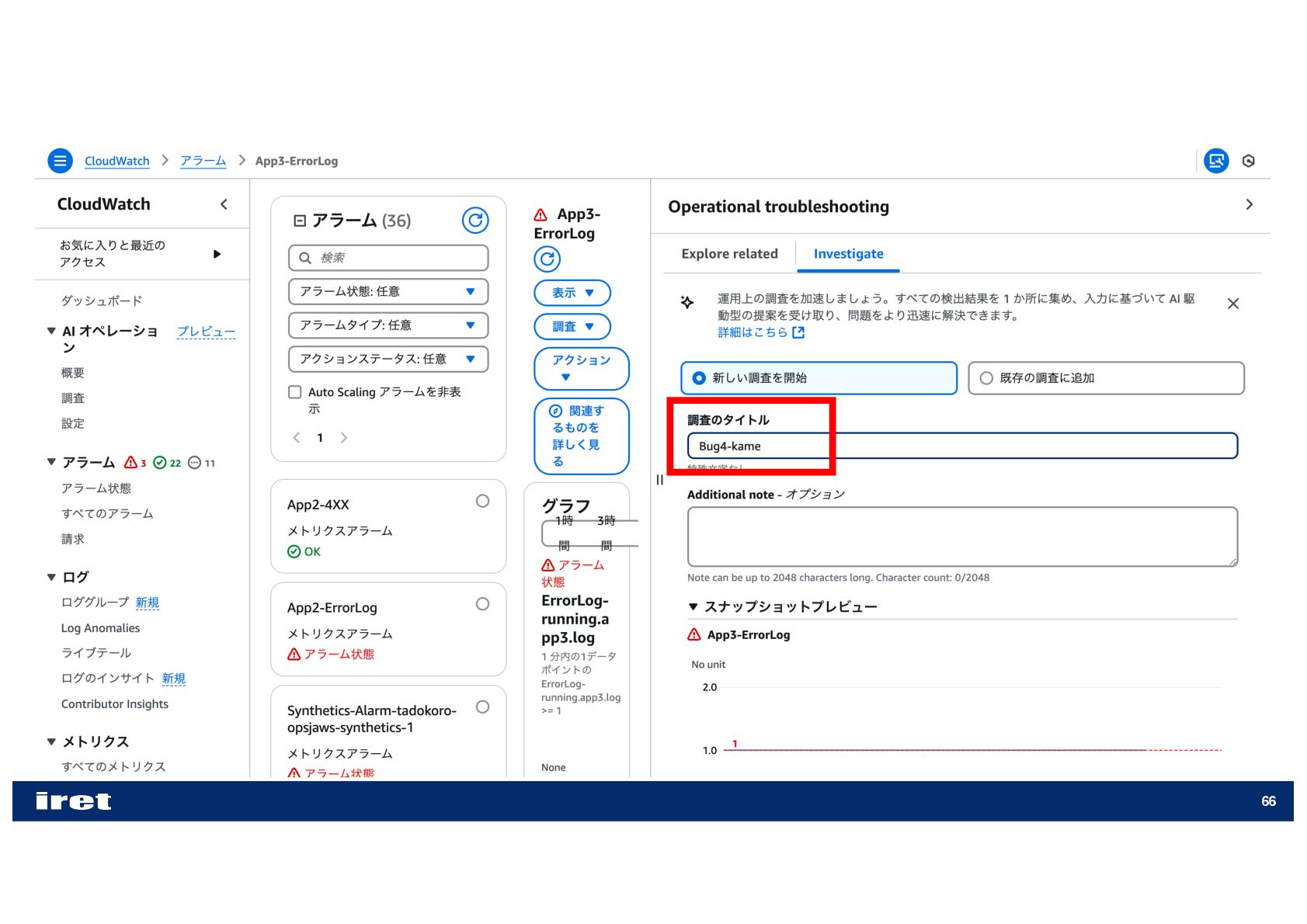Open ライブテール in the sidebar
This screenshot has width=1307, height=924.
(96, 653)
